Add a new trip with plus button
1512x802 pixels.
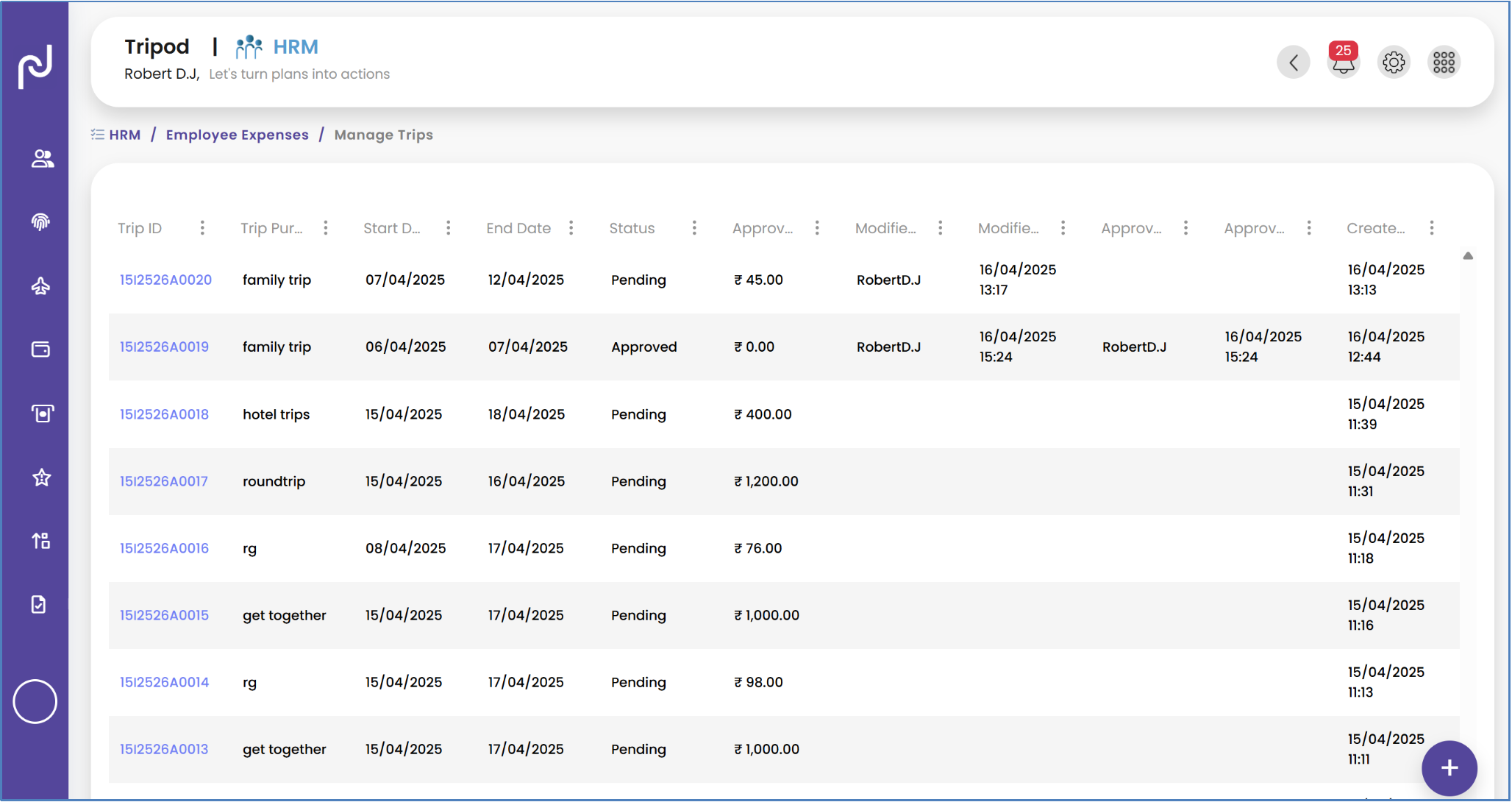click(1449, 768)
